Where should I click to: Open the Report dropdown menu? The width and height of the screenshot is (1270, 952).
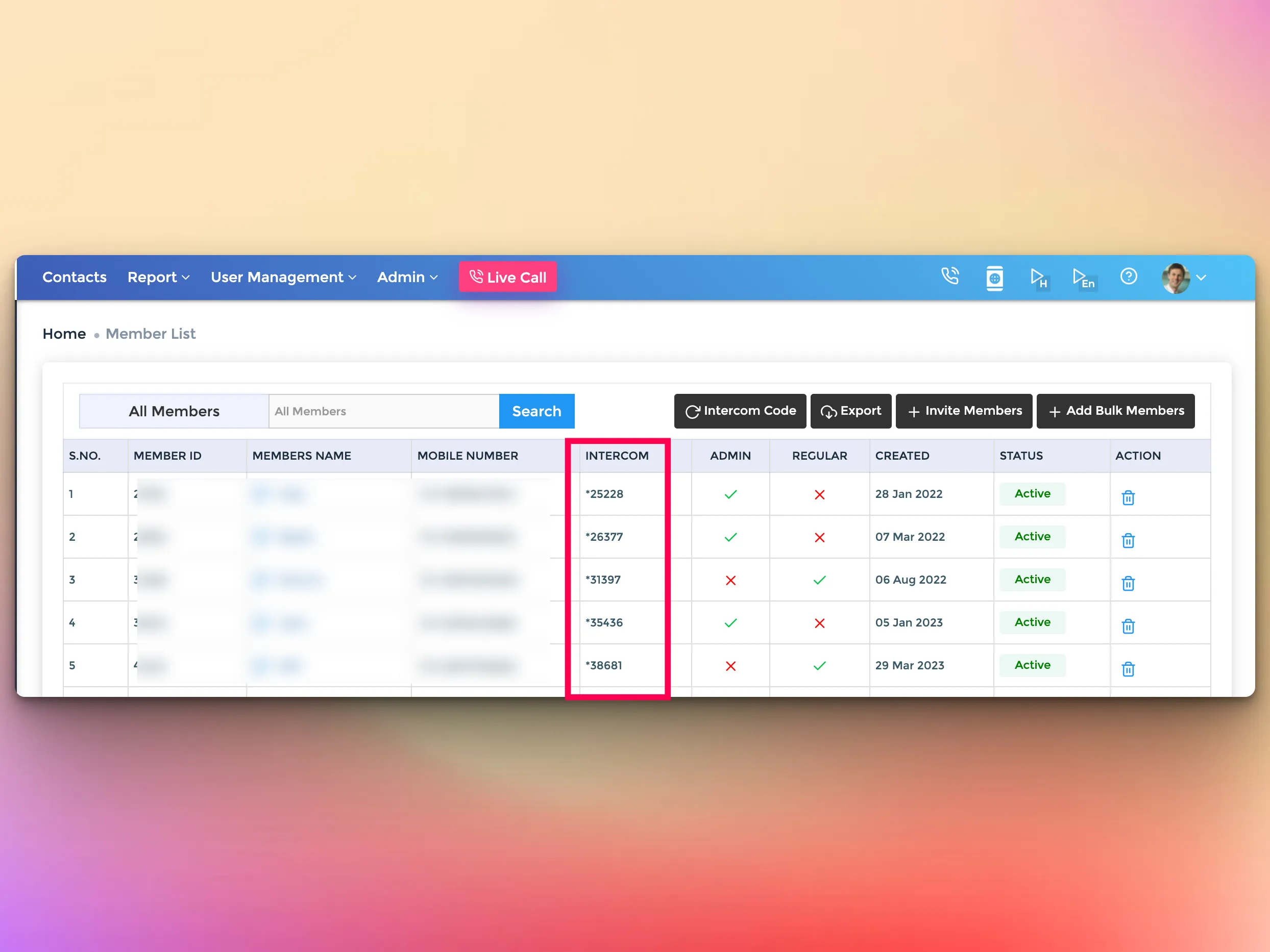point(158,277)
